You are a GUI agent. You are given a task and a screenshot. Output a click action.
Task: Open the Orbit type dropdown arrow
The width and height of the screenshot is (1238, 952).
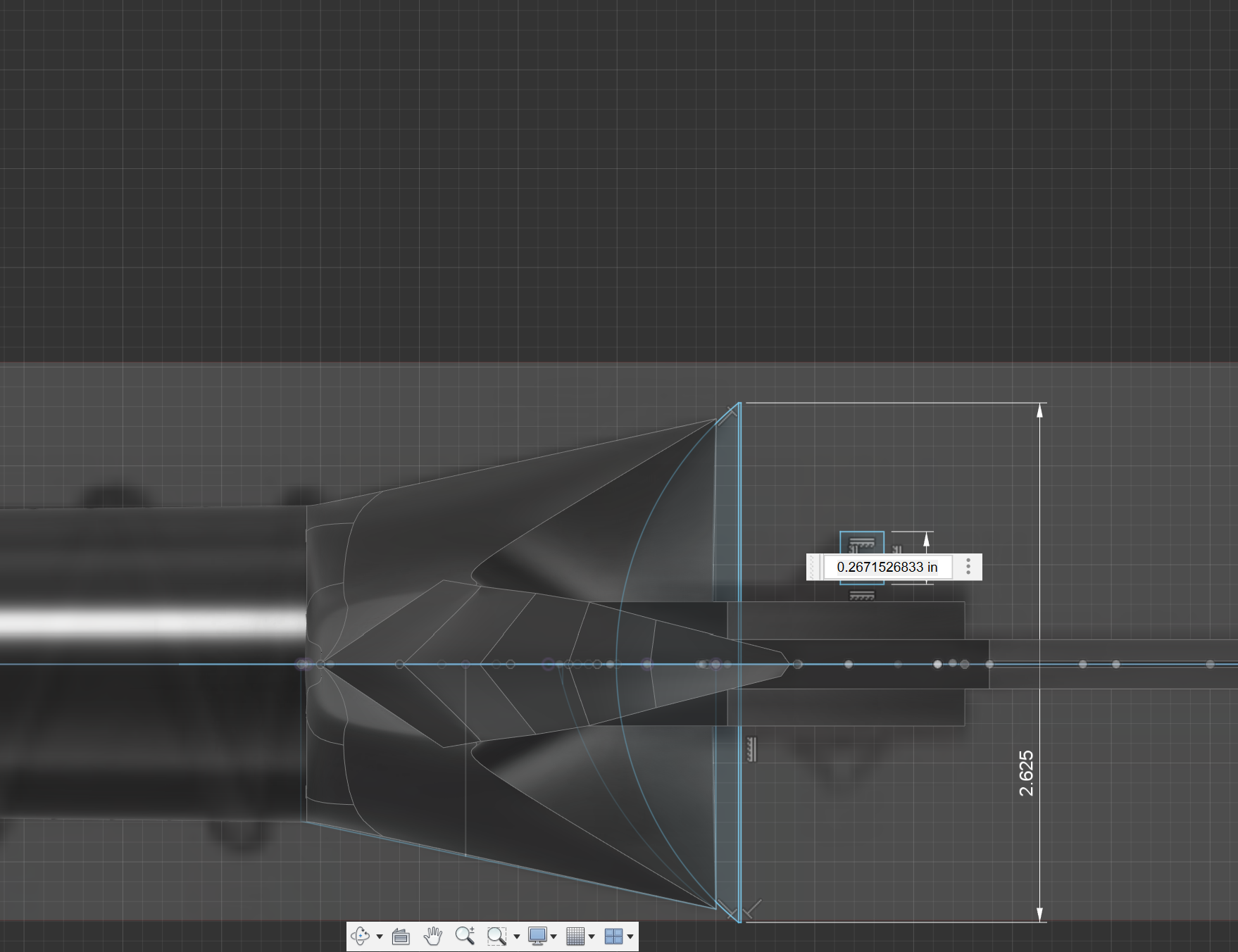(x=380, y=937)
